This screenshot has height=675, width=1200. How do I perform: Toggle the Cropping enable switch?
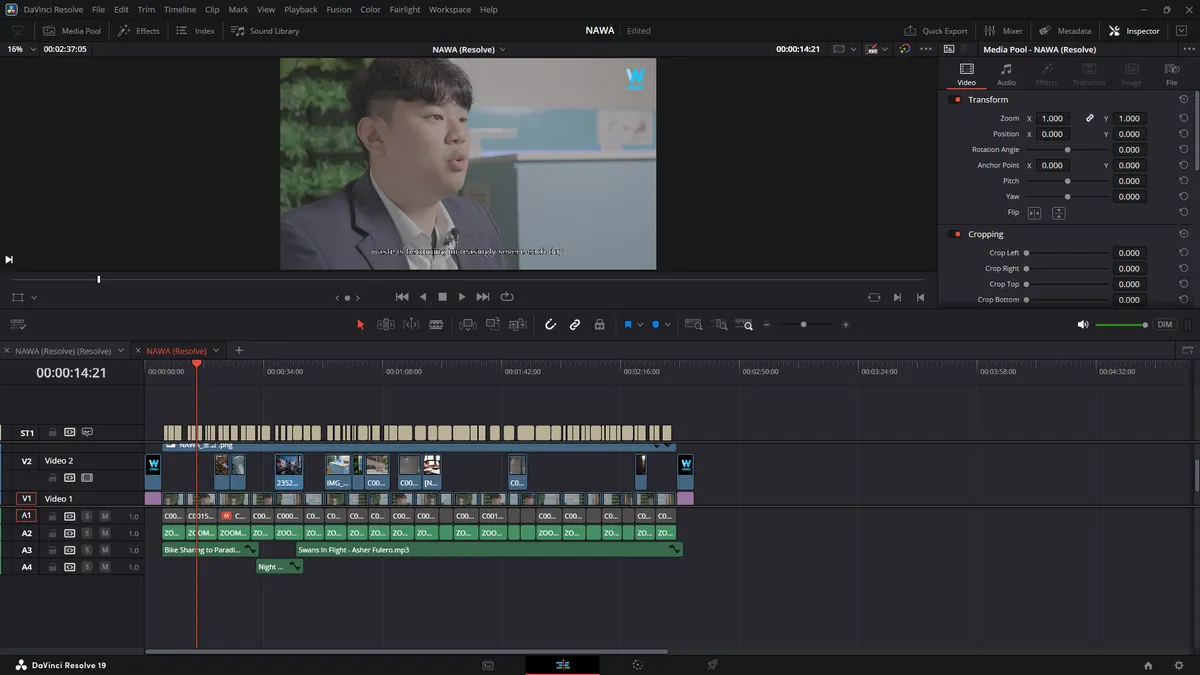coord(957,234)
